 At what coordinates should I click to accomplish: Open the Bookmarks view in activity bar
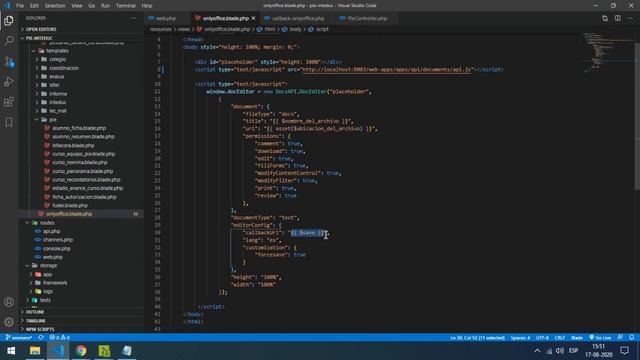[x=9, y=122]
